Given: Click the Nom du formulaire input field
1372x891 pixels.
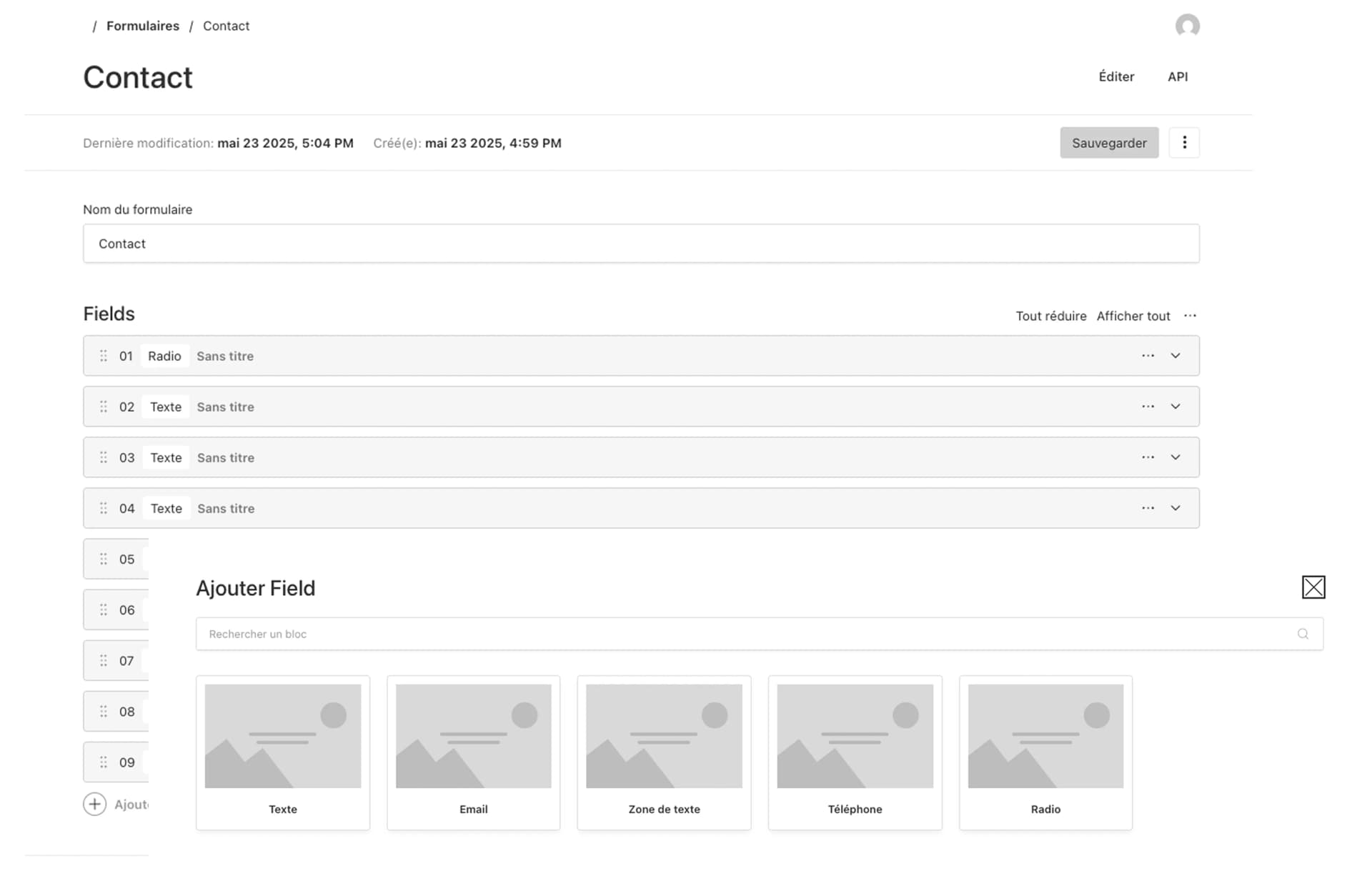Looking at the screenshot, I should tap(641, 244).
